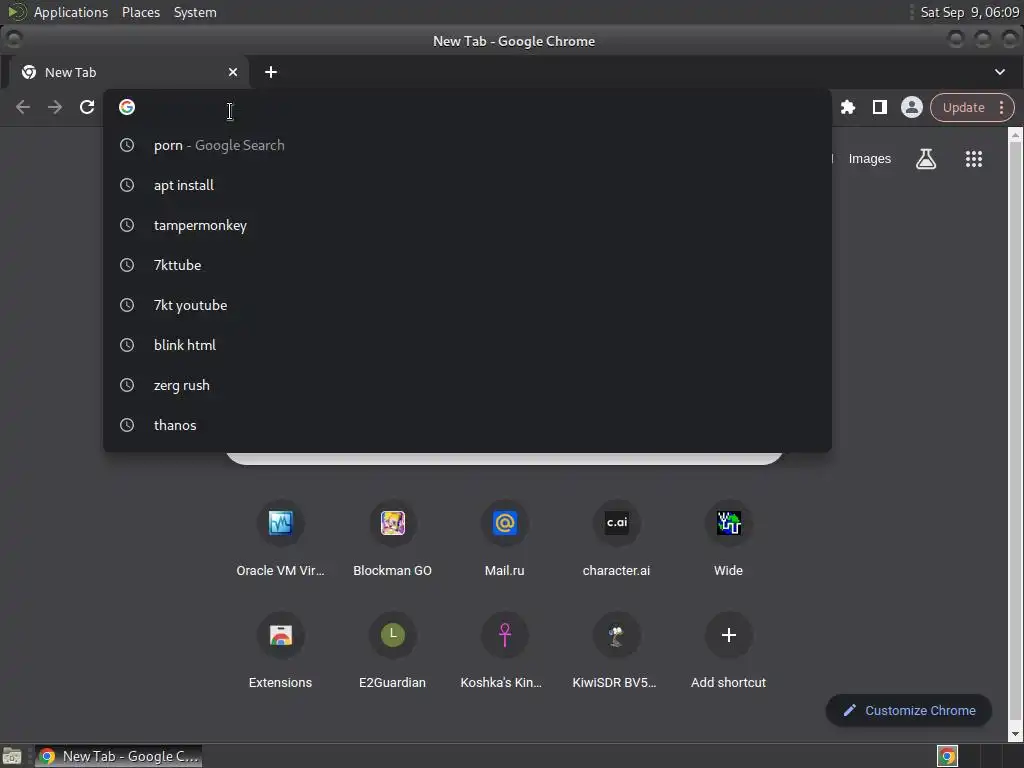1024x768 pixels.
Task: Open the Mail.ru shortcut
Action: [x=504, y=539]
